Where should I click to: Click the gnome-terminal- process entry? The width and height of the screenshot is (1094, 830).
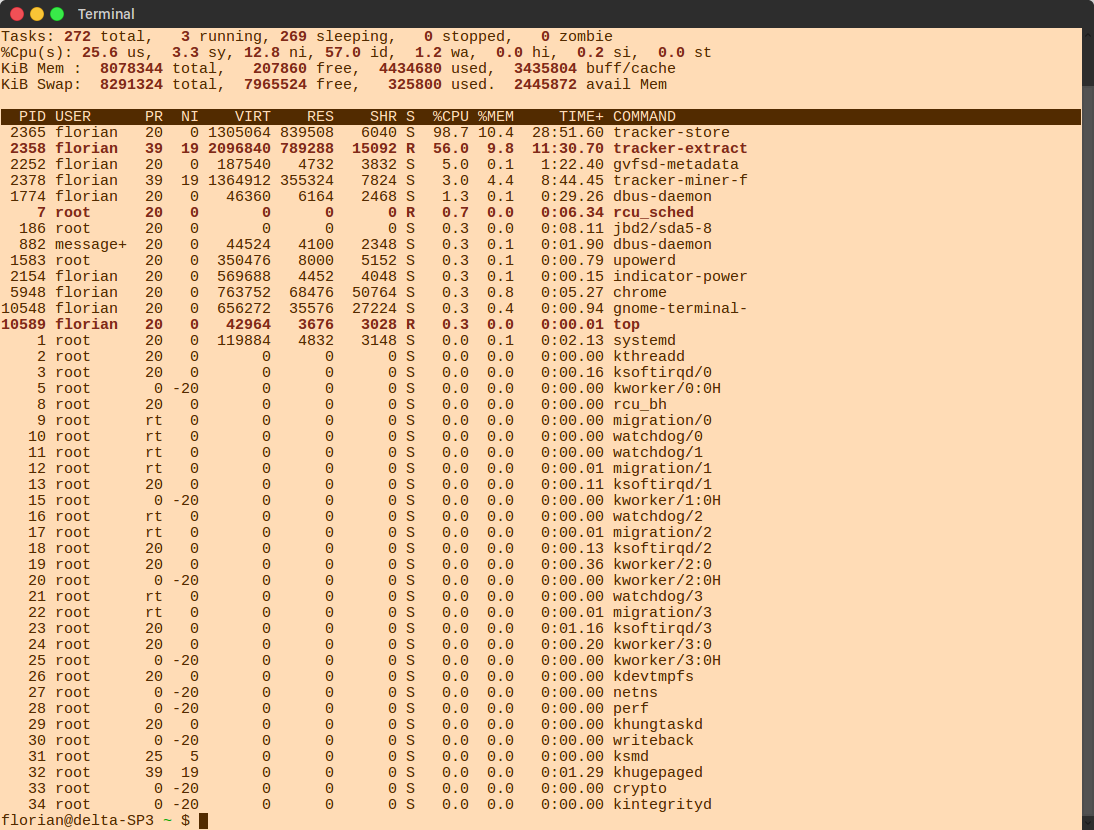[x=680, y=309]
